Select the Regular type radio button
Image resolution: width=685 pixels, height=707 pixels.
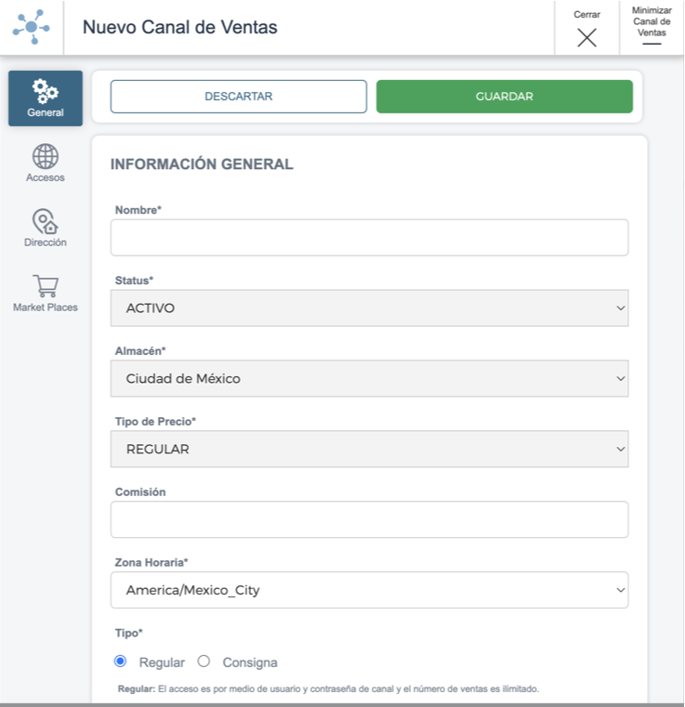tap(120, 661)
